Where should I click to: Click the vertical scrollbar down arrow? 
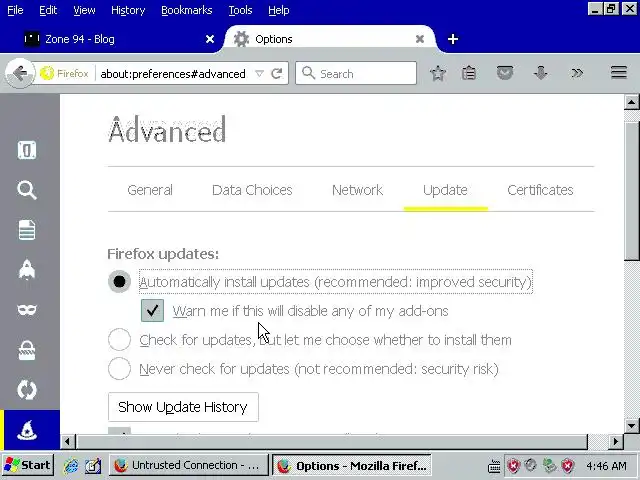[x=631, y=426]
